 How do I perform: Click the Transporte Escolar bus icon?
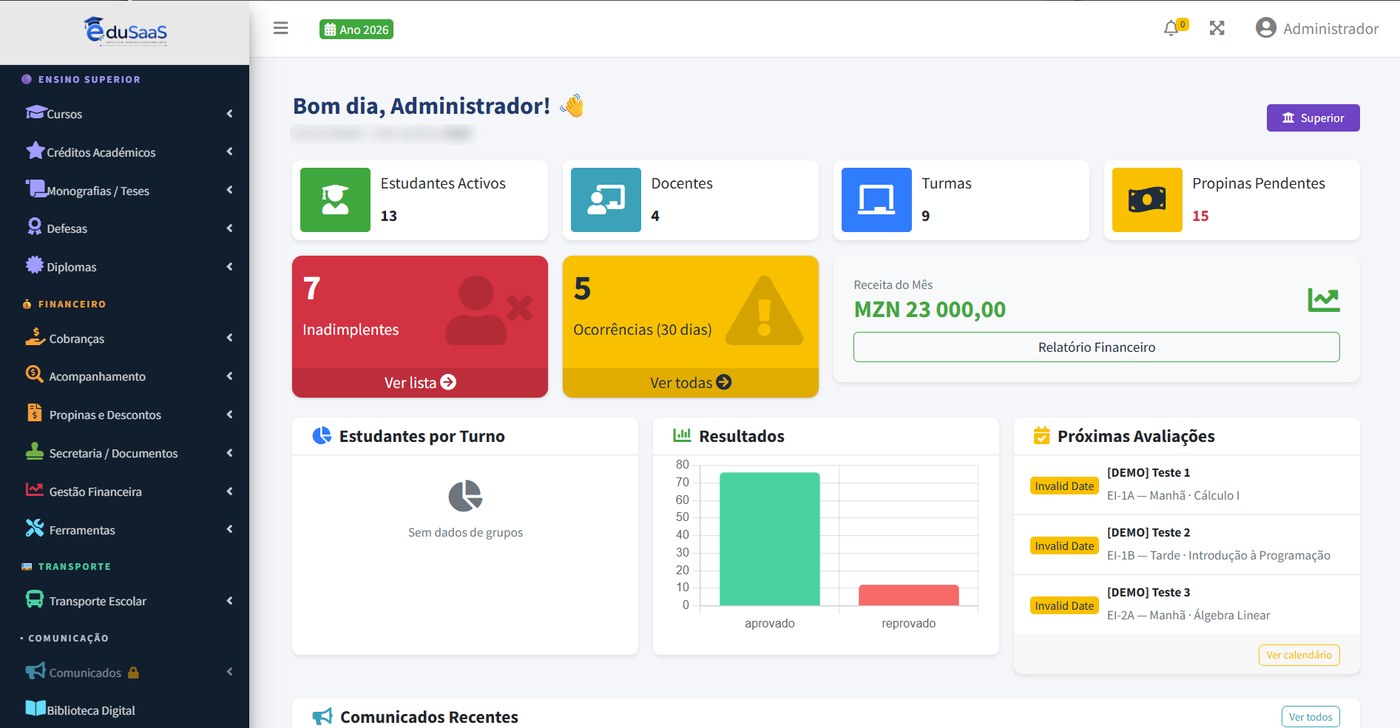34,600
